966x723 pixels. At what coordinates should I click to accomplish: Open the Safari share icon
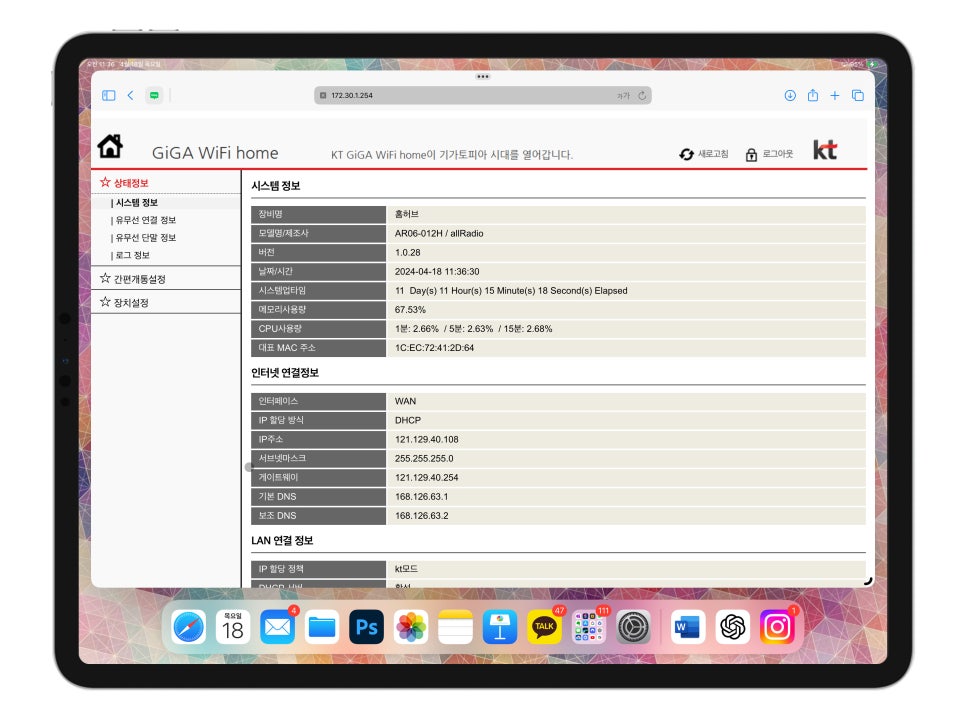click(x=813, y=95)
